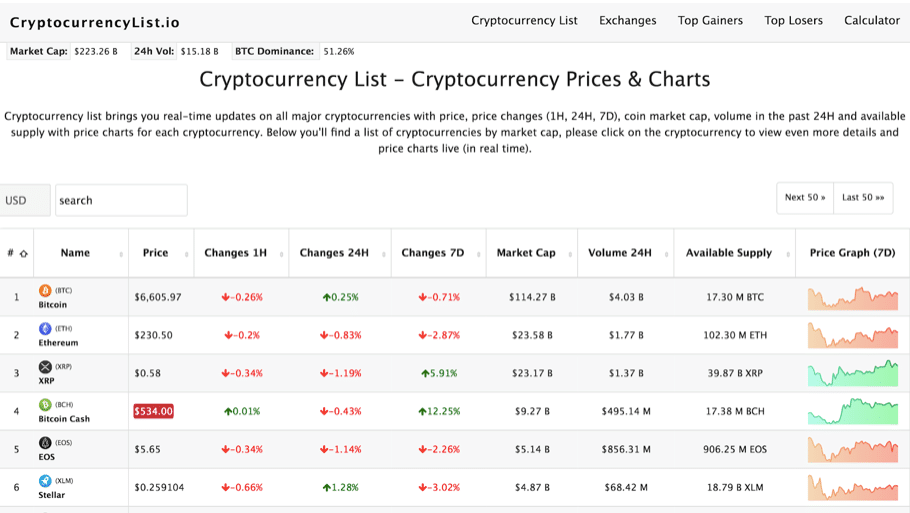Viewport: 910px width, 513px height.
Task: Open the Bitcoin detail link
Action: point(52,305)
